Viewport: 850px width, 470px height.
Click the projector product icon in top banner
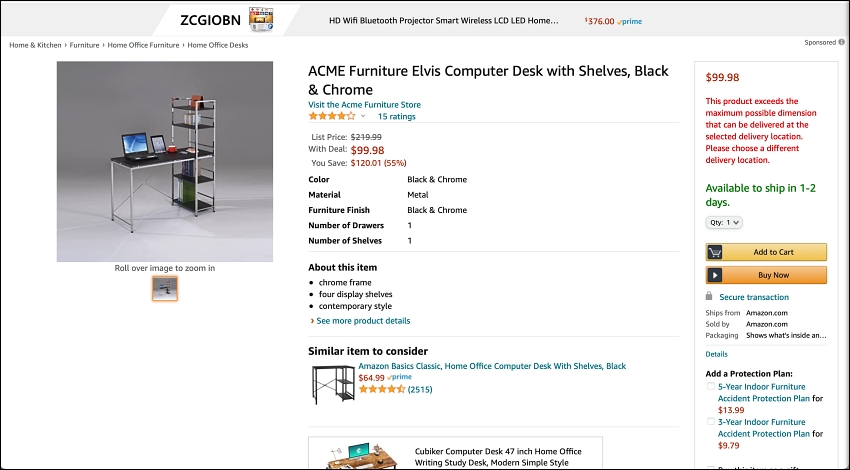[261, 20]
